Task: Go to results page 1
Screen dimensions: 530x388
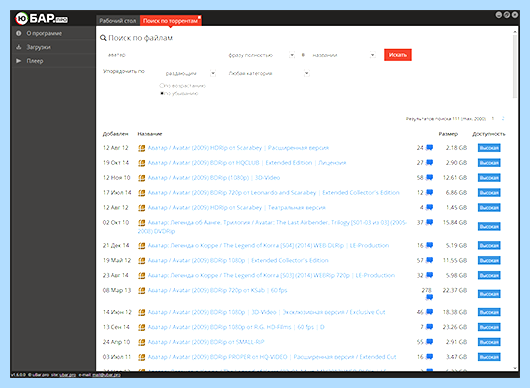Action: coord(493,119)
